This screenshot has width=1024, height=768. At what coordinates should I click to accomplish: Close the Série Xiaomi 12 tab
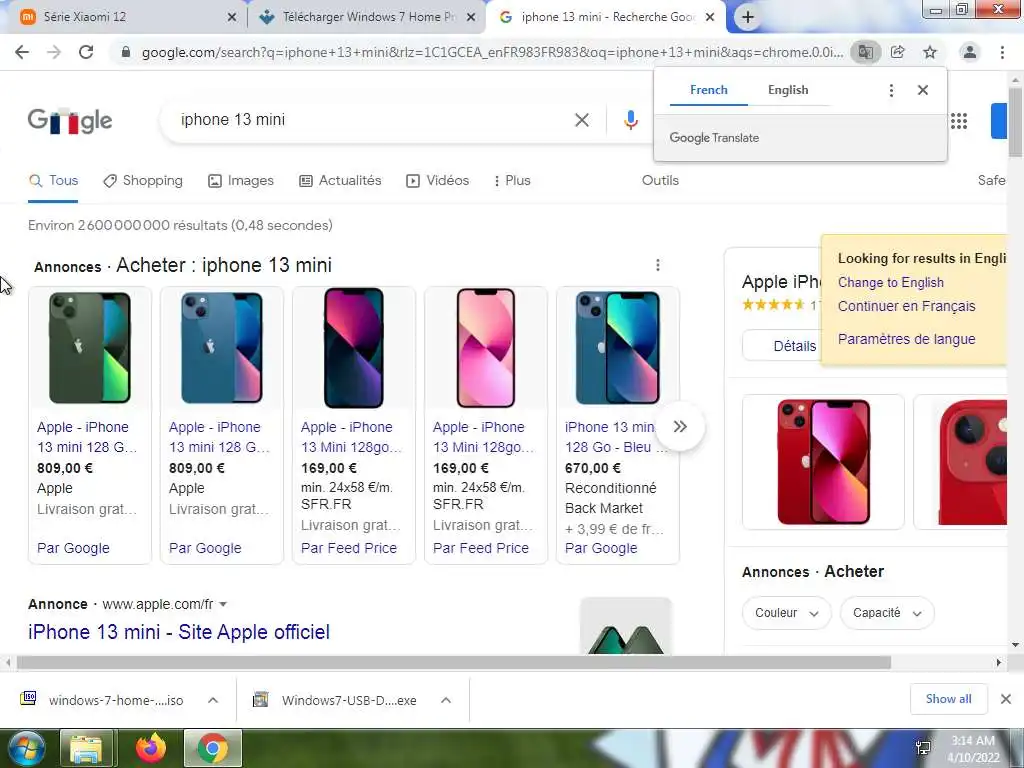(x=232, y=18)
